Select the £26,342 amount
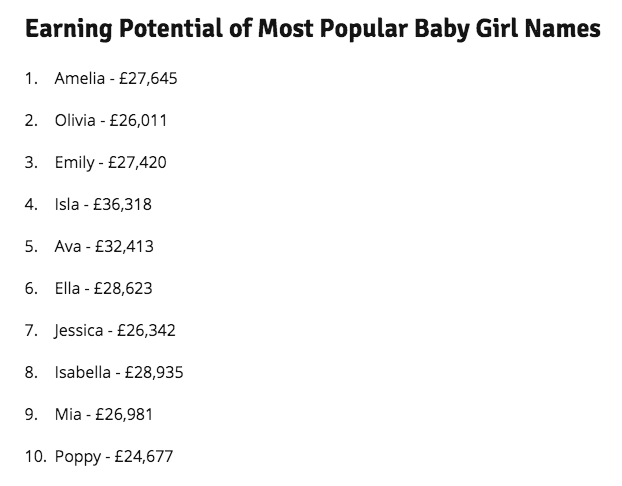 tap(147, 330)
